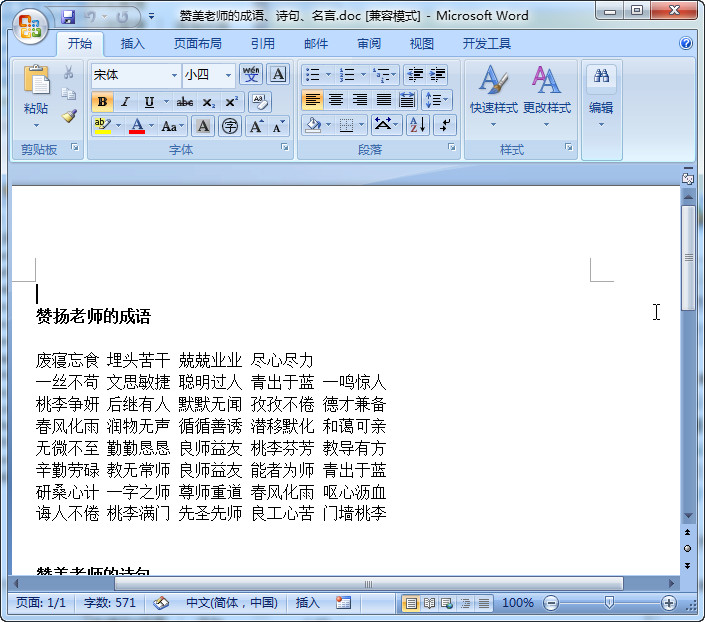This screenshot has height=622, width=705.
Task: Increase paragraph indent
Action: (437, 74)
